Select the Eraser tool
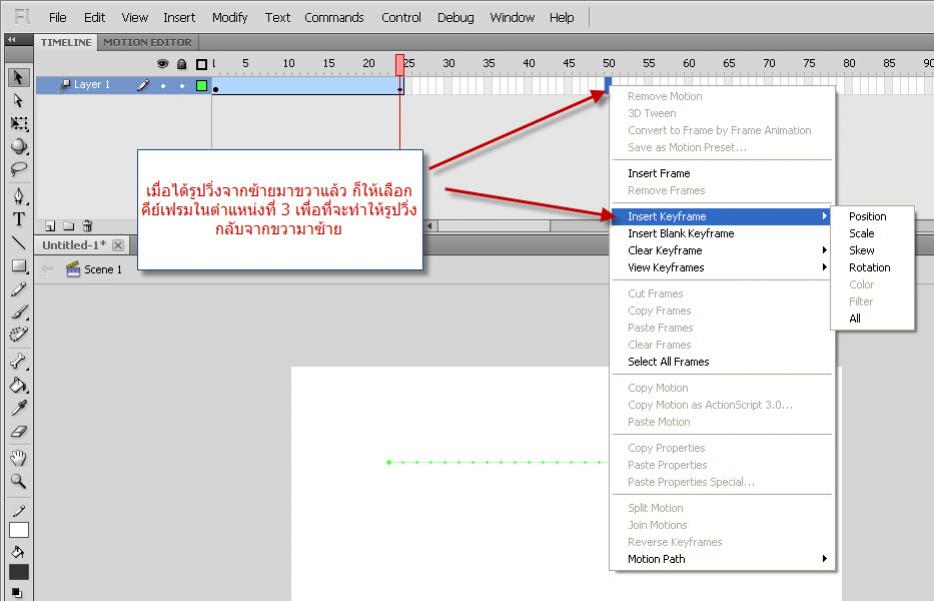 18,431
